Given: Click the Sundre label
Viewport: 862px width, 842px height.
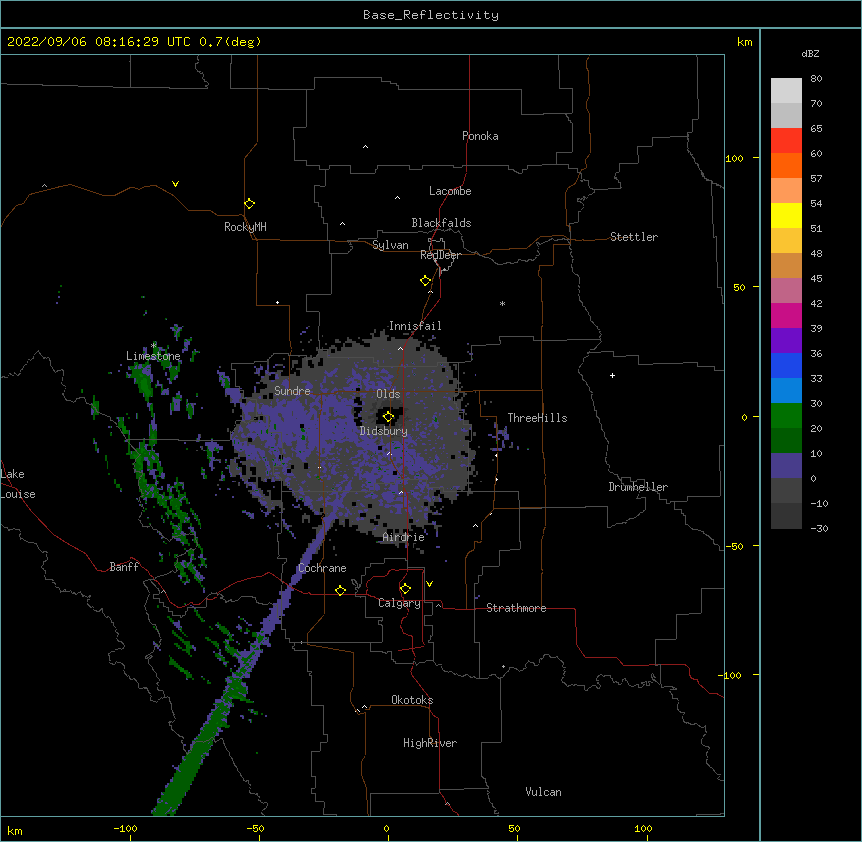Looking at the screenshot, I should (x=292, y=391).
